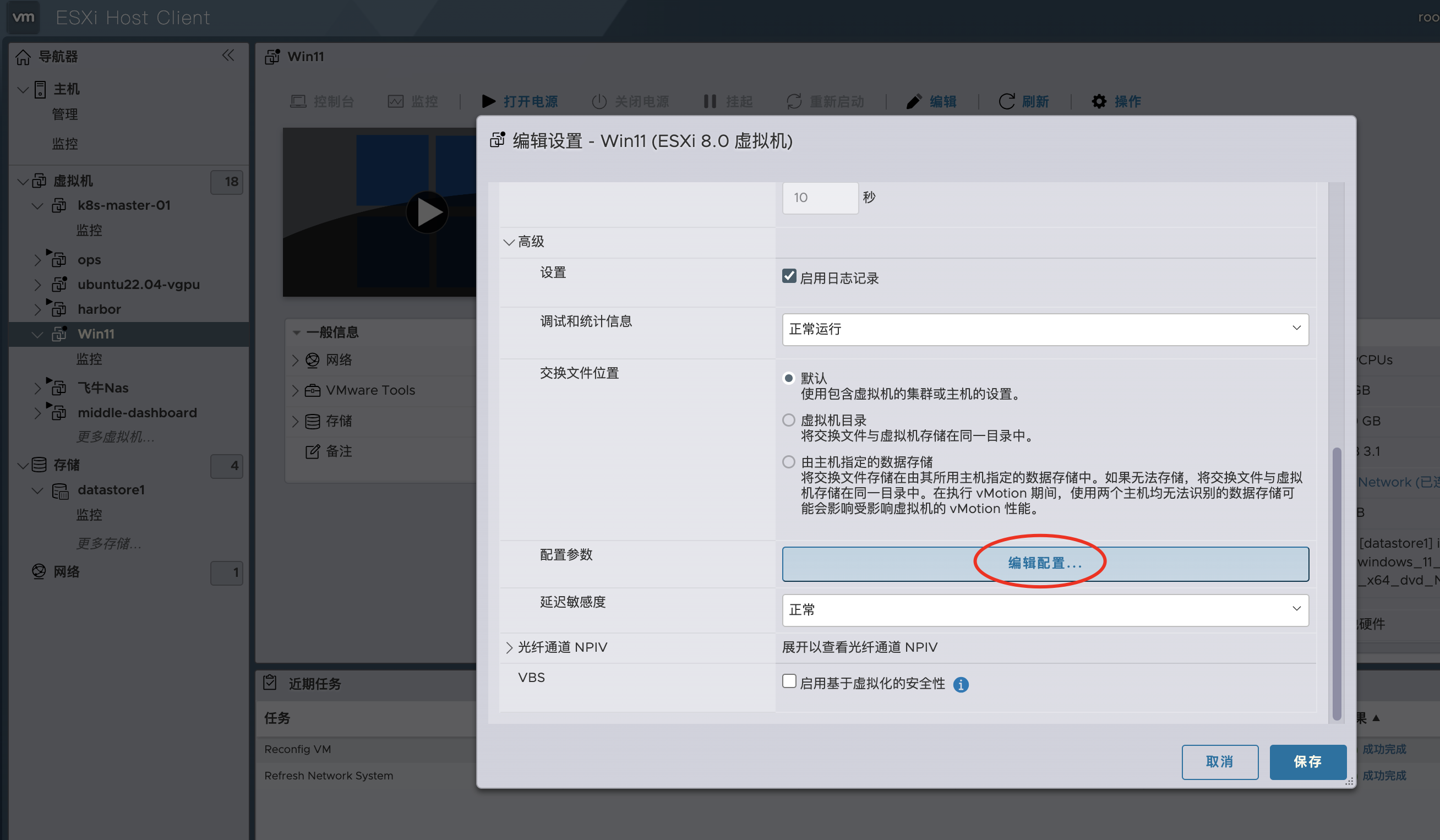Click the refresh icon next to 编辑
Image resolution: width=1440 pixels, height=840 pixels.
point(1007,101)
